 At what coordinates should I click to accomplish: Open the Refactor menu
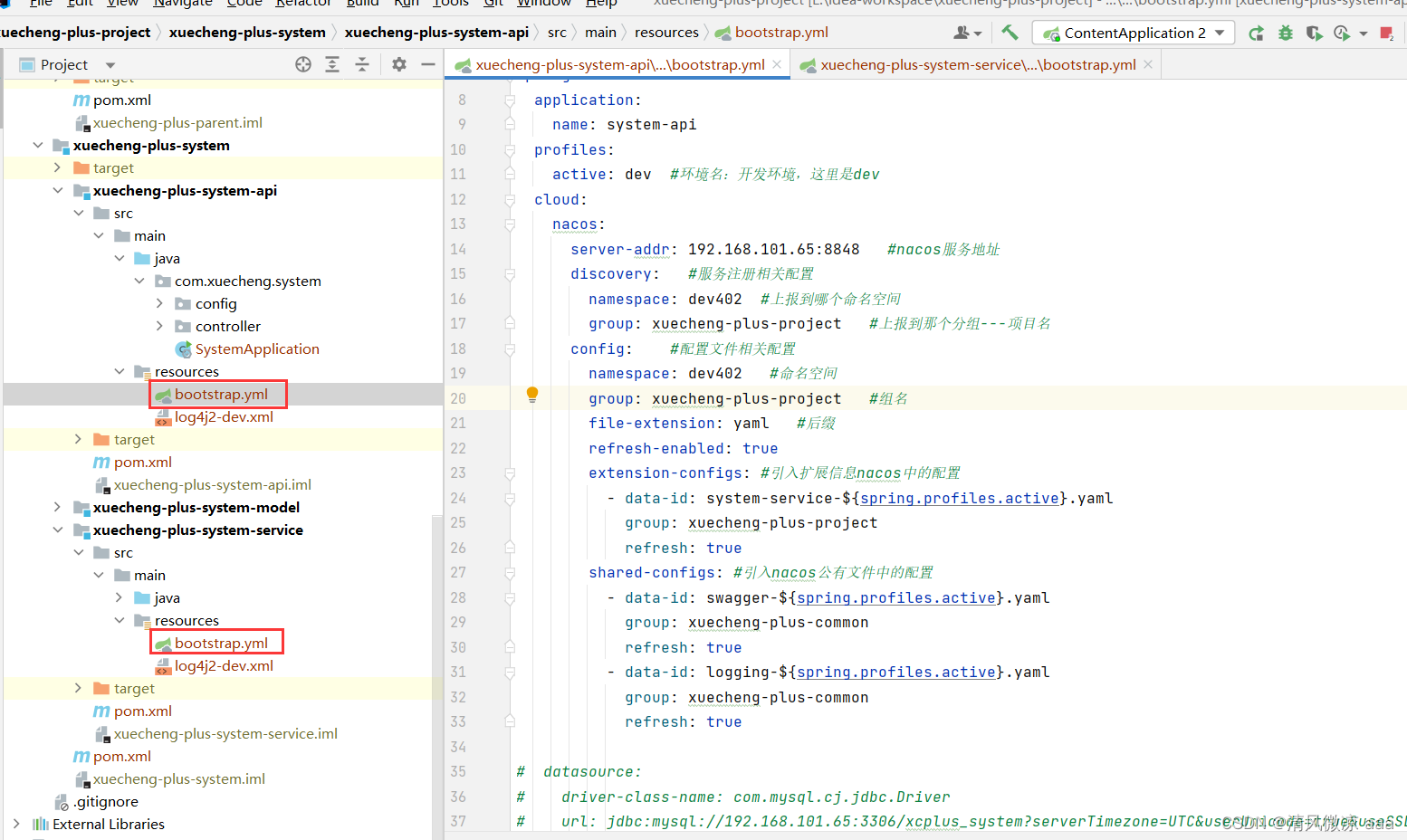tap(303, 4)
